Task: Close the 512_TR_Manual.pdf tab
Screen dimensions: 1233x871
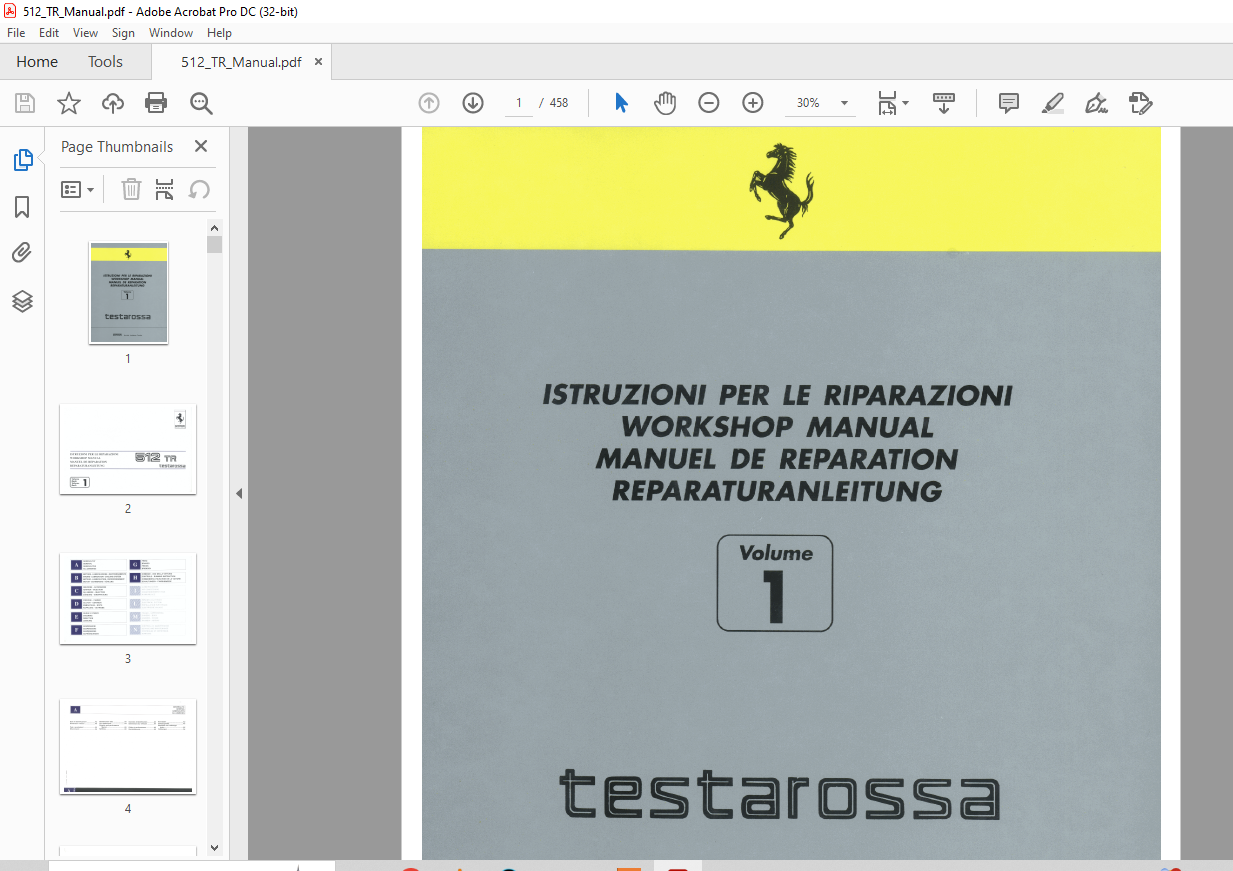Action: (x=319, y=61)
